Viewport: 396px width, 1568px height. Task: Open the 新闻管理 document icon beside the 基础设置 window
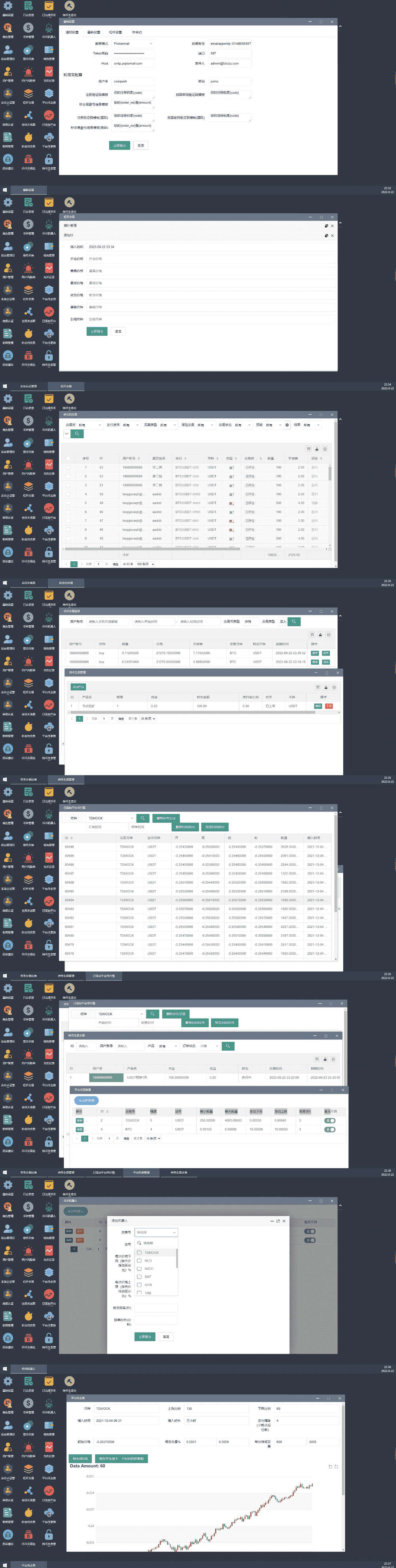pyautogui.click(x=8, y=138)
